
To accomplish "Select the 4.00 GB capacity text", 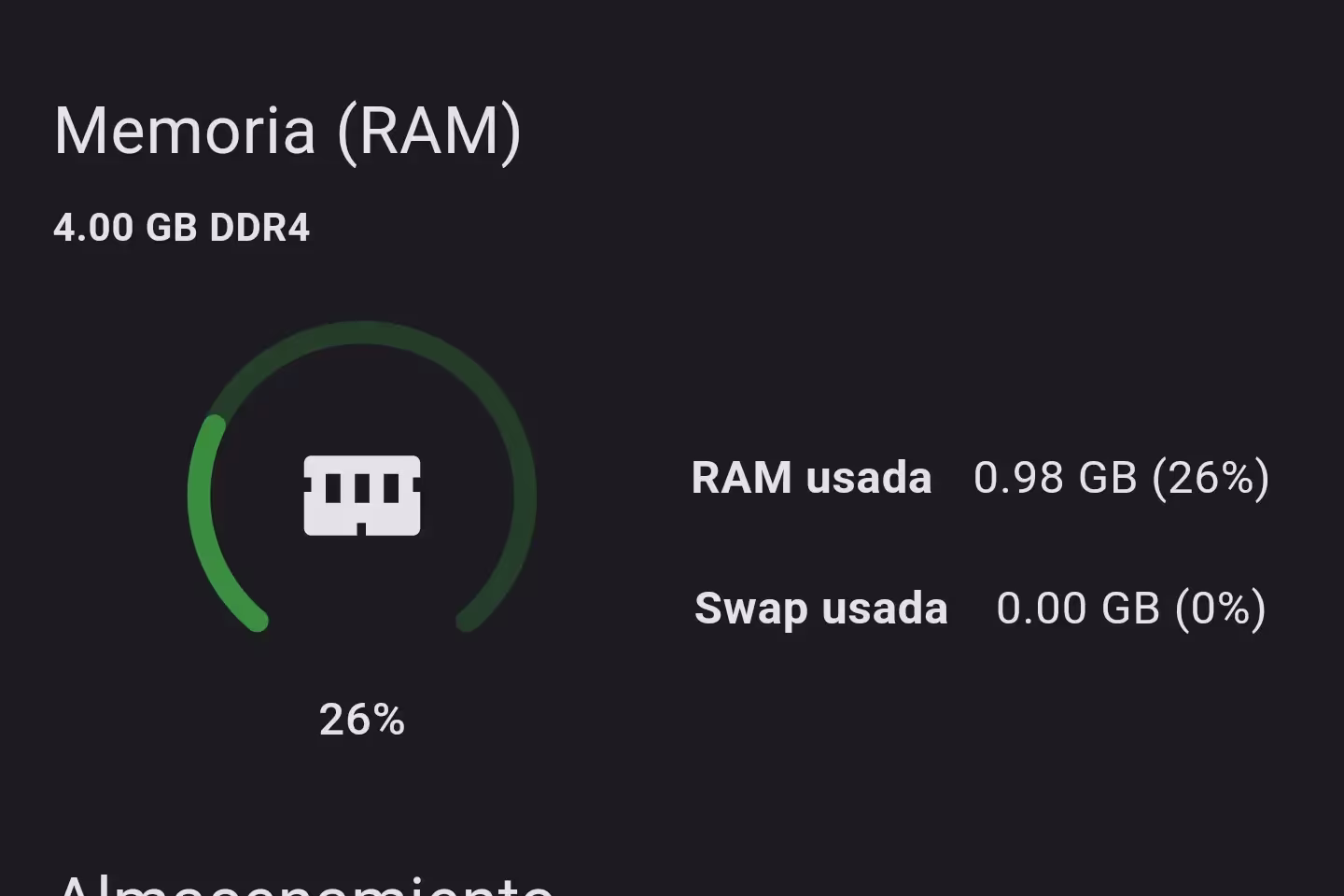I will point(125,228).
